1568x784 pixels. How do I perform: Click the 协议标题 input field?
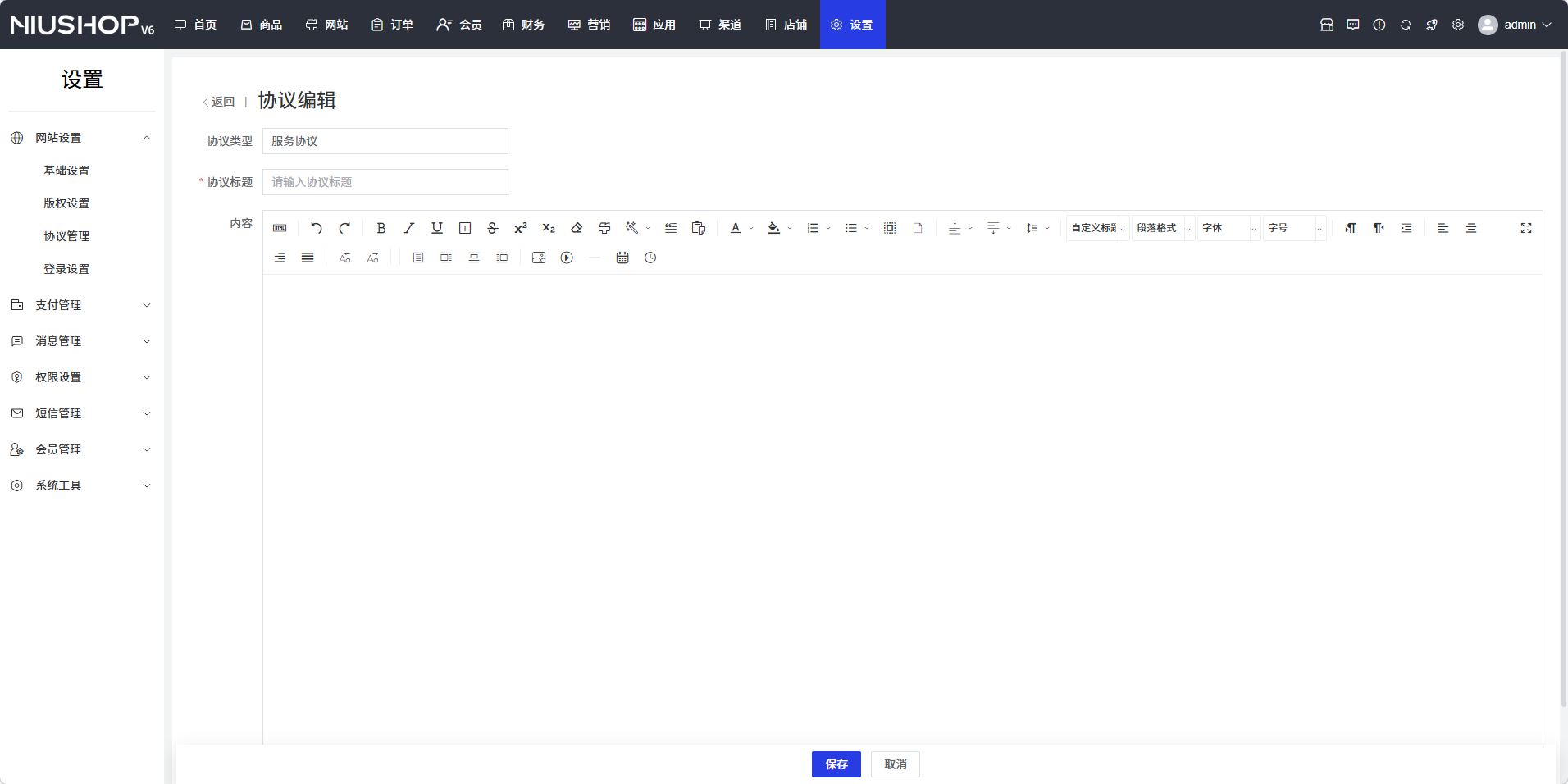[385, 182]
